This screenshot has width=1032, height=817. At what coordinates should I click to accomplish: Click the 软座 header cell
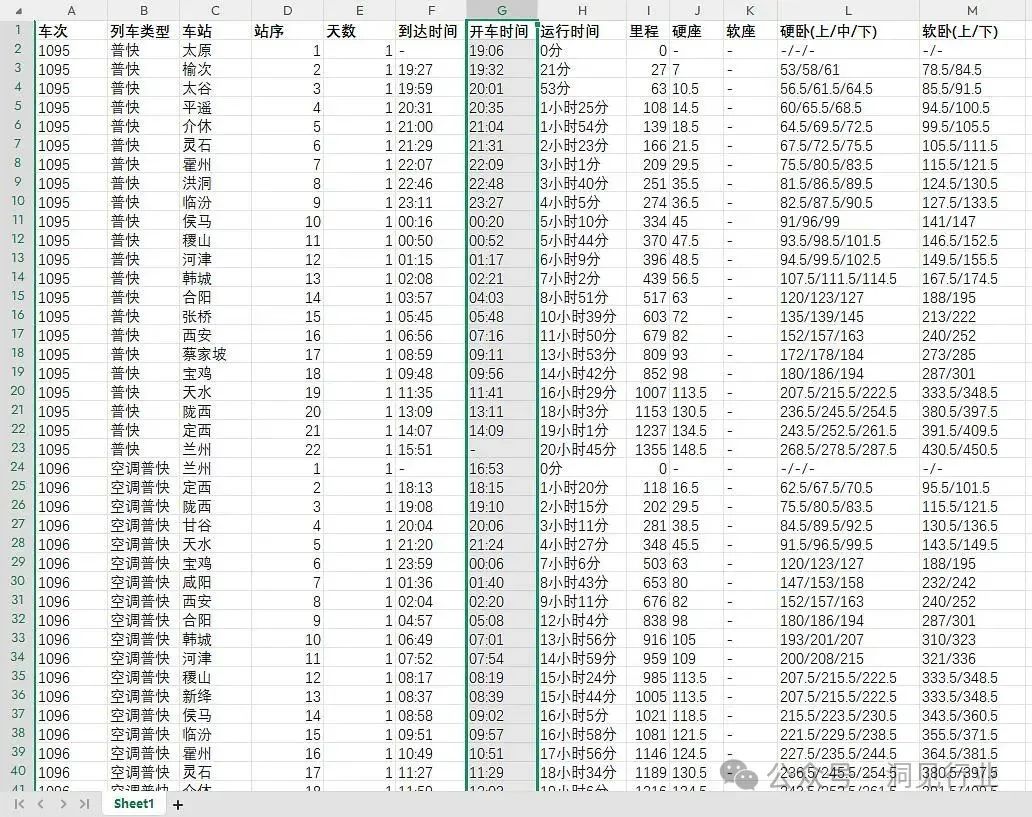click(750, 32)
